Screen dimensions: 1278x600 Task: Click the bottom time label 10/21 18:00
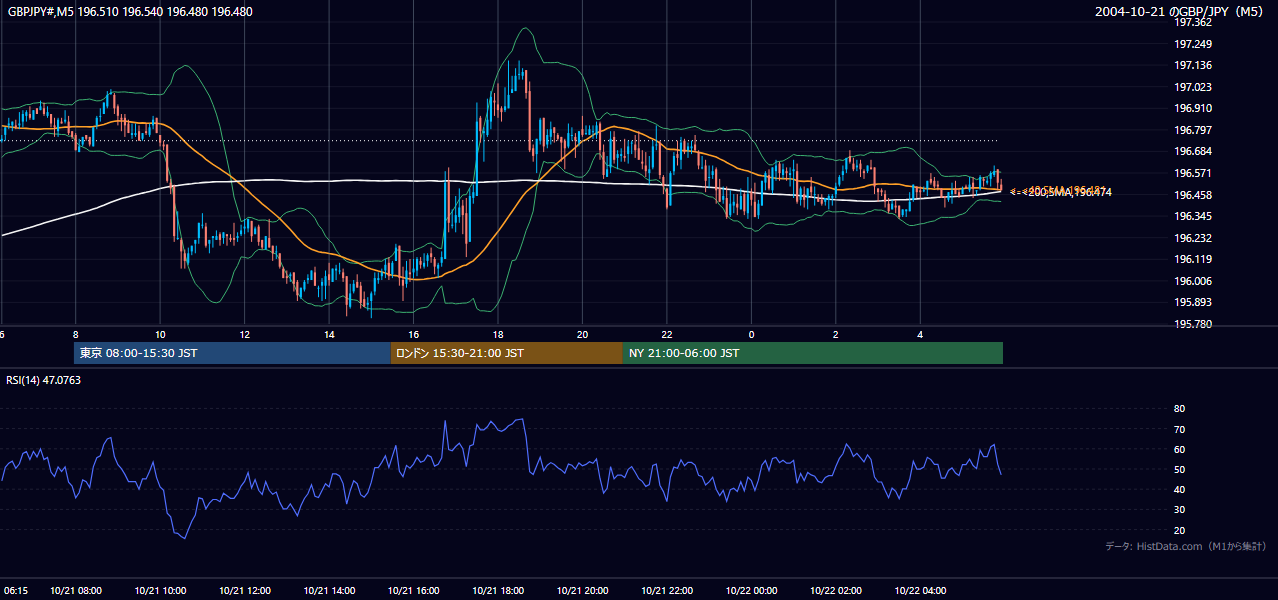(499, 591)
